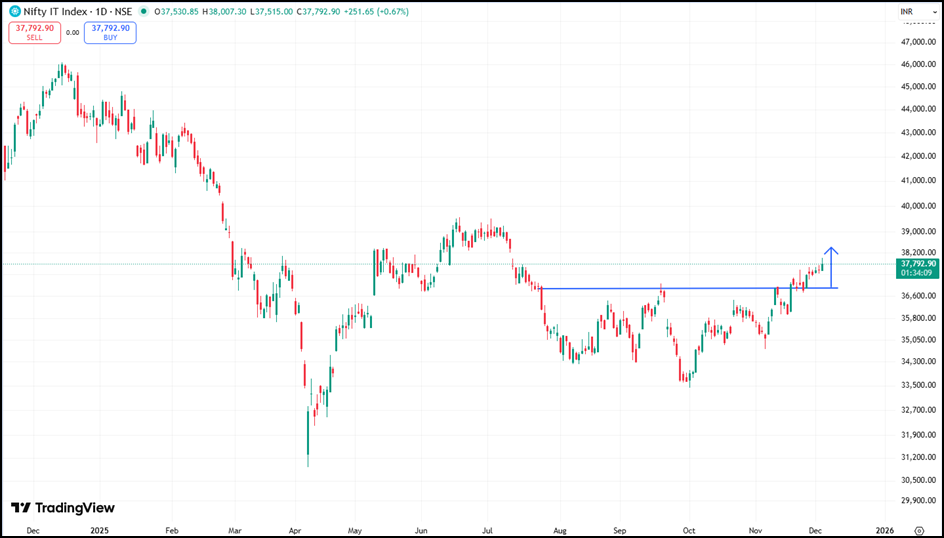Click the 29,900.00 price axis label
Viewport: 944px width, 538px height.
point(918,499)
